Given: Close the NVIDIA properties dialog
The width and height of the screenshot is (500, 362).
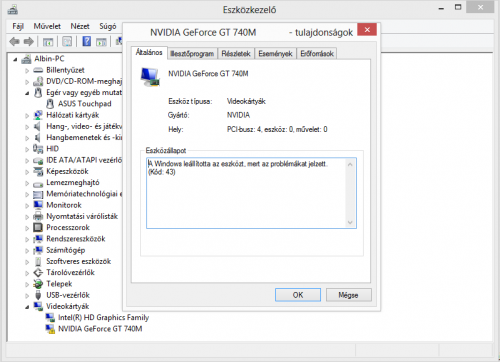Looking at the screenshot, I should (367, 29).
